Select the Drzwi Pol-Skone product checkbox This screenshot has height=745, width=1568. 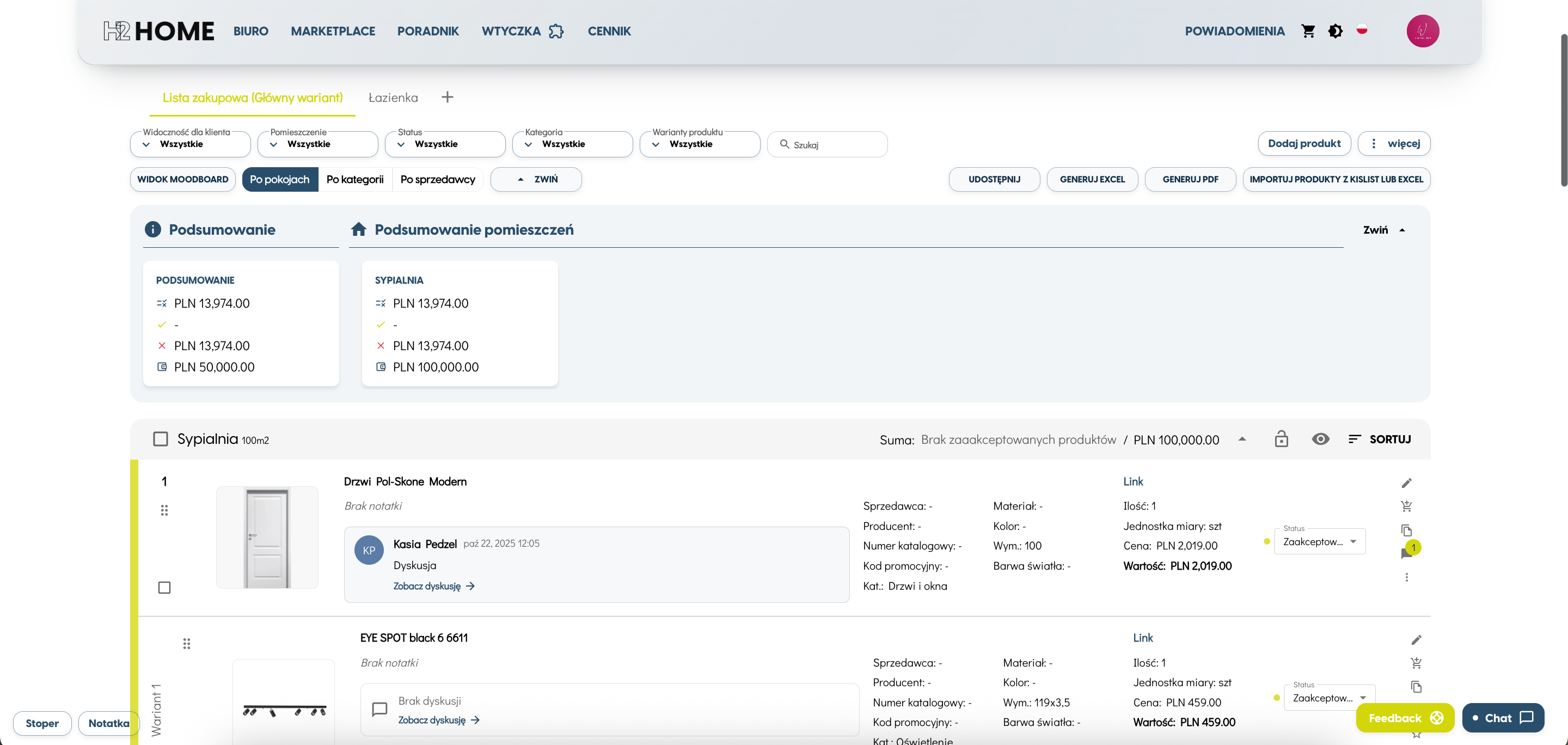[164, 588]
